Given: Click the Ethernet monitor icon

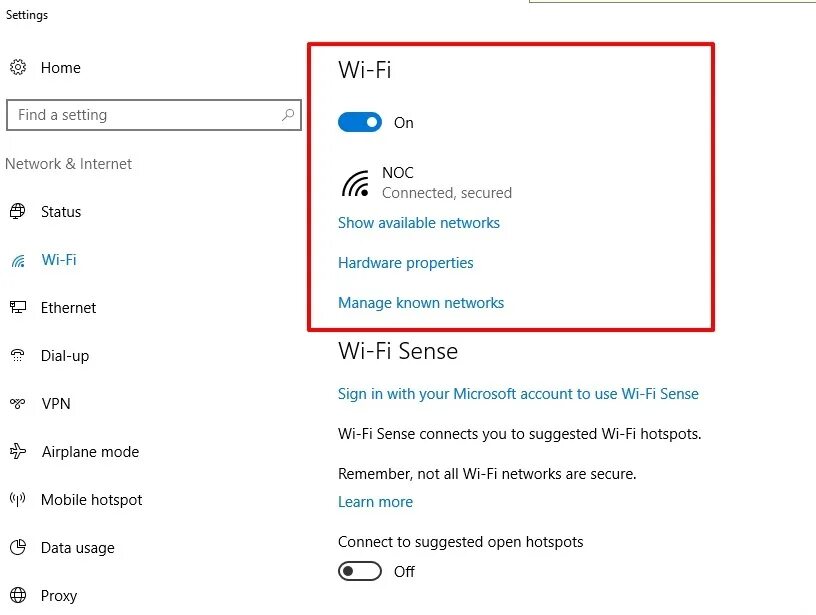Looking at the screenshot, I should click(18, 308).
